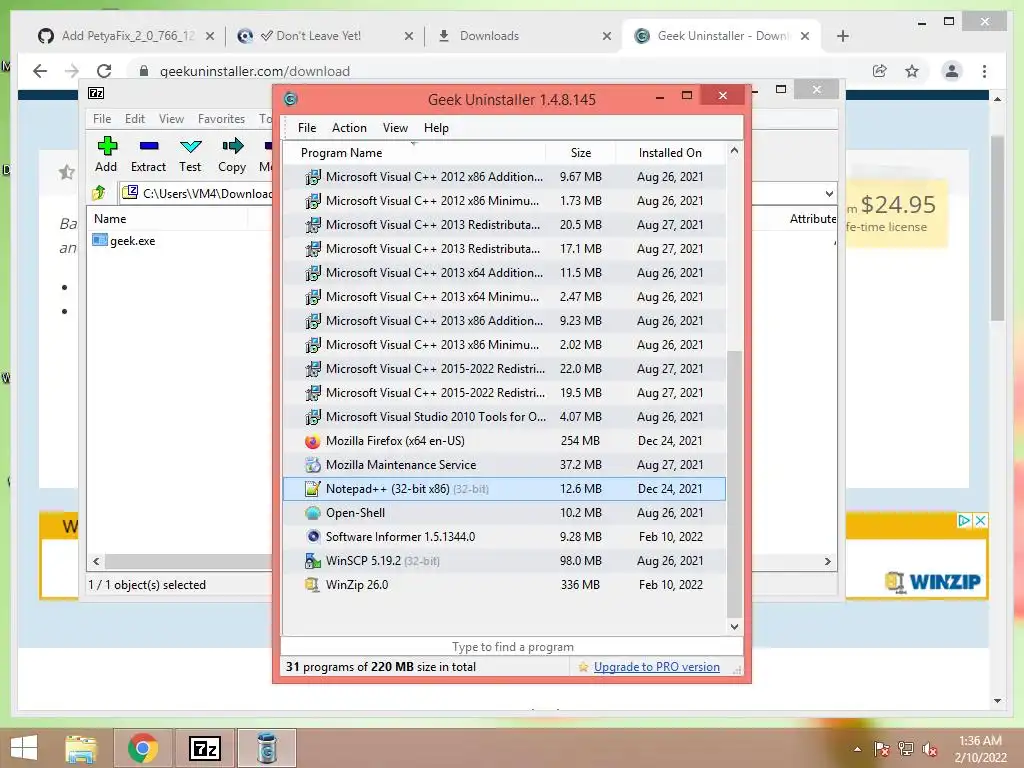Click the Open-Shell program icon
The image size is (1024, 768).
click(x=313, y=513)
